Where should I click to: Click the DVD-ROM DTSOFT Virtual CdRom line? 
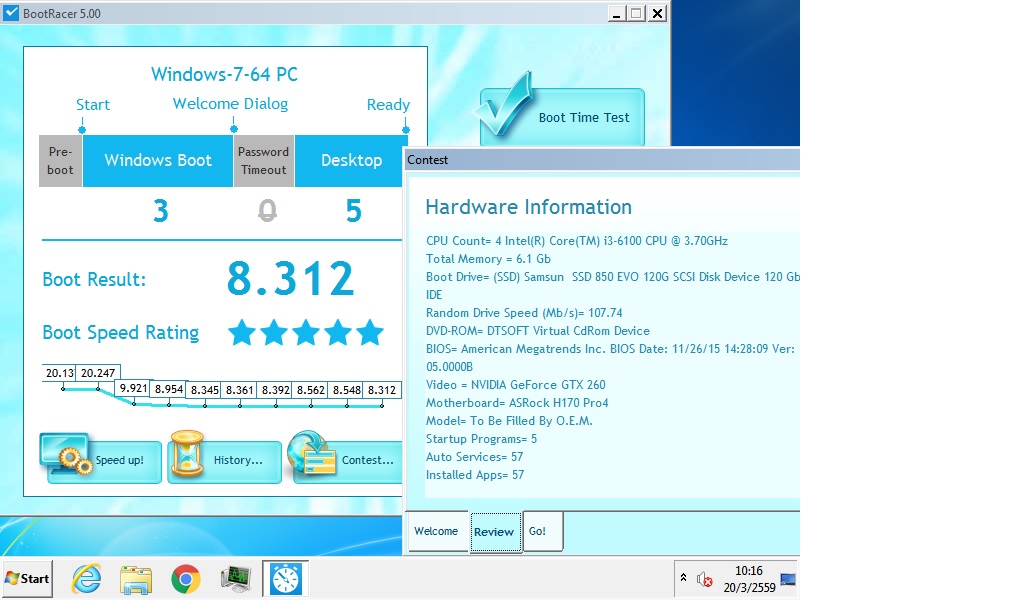click(x=538, y=330)
